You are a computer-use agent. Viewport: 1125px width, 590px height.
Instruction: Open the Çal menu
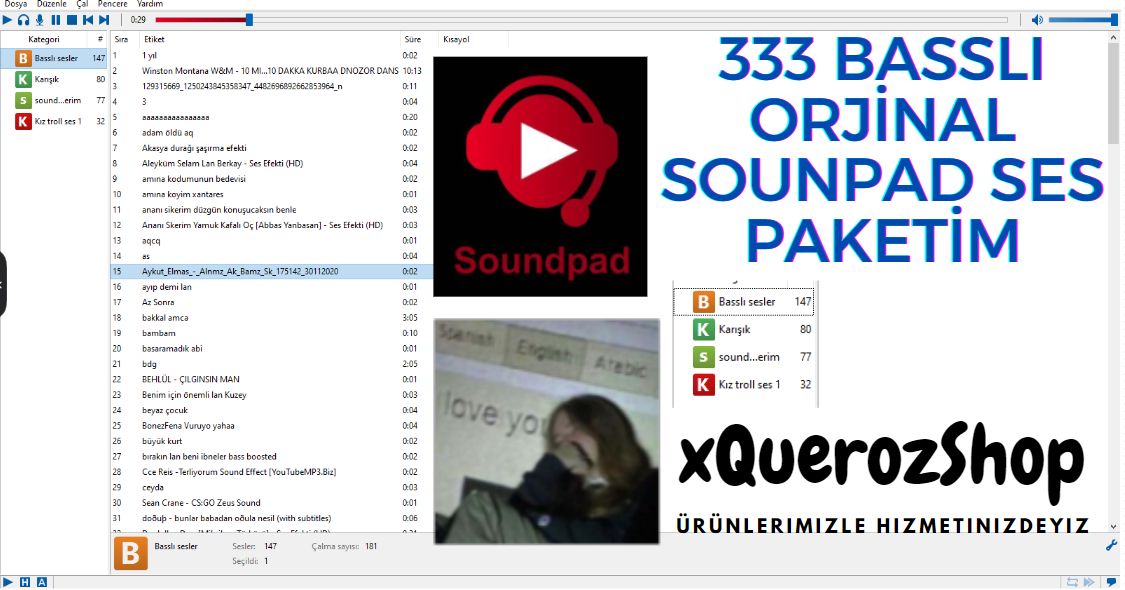click(x=83, y=4)
